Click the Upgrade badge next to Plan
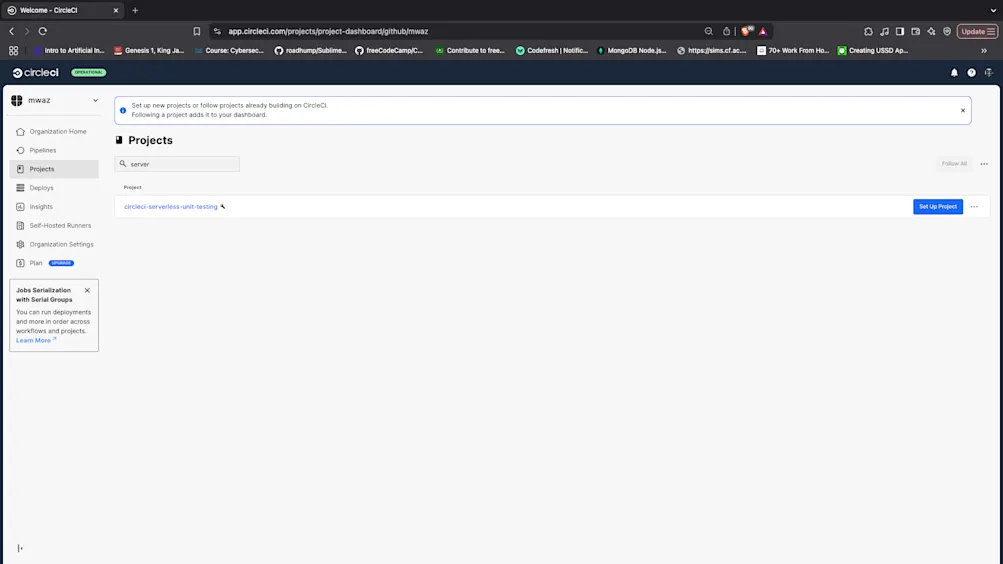 61,263
